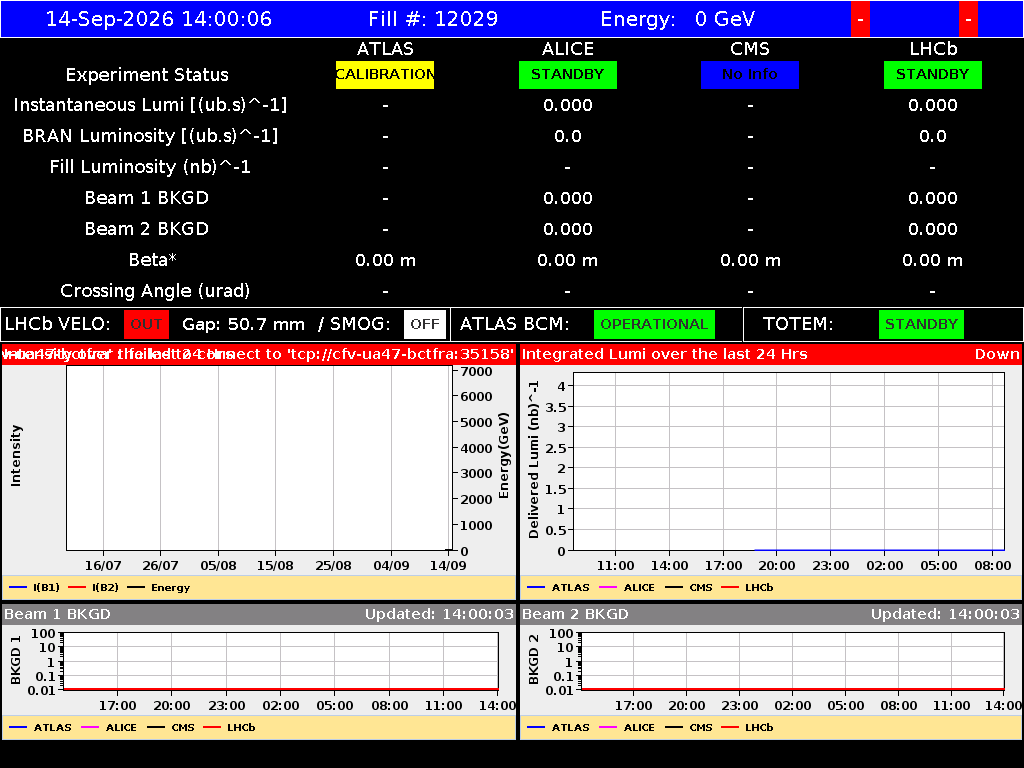Click the Beam 1 BKGD label in the table
The height and width of the screenshot is (768, 1024).
[x=147, y=198]
